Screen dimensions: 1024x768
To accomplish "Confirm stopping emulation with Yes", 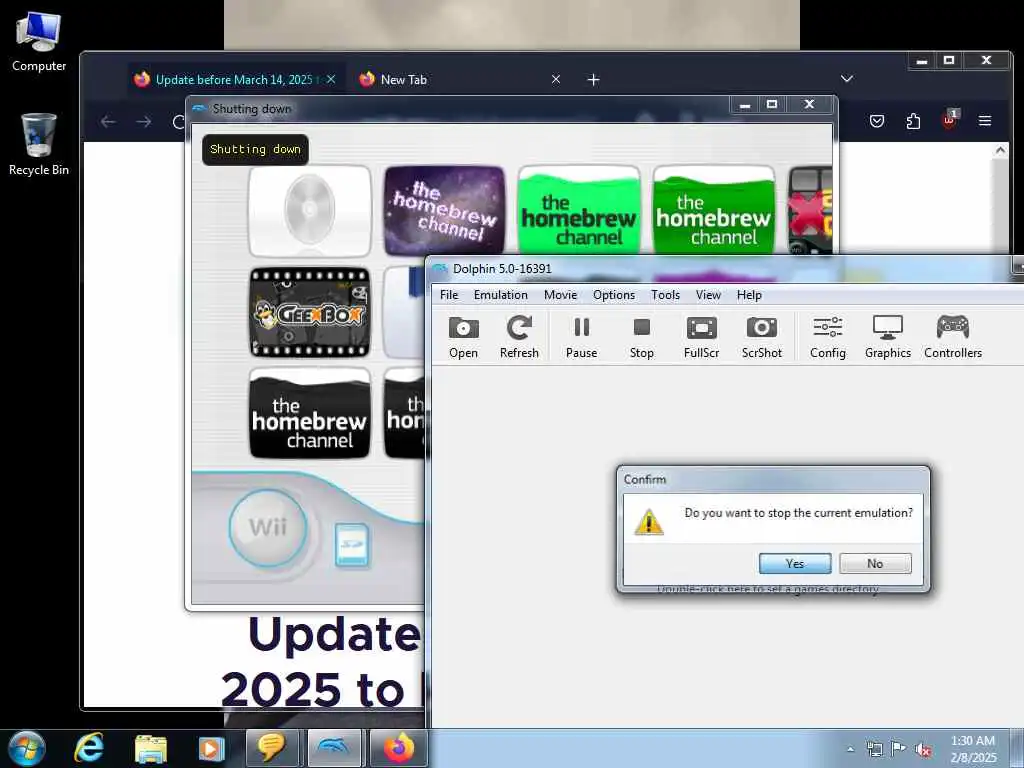I will coord(795,563).
